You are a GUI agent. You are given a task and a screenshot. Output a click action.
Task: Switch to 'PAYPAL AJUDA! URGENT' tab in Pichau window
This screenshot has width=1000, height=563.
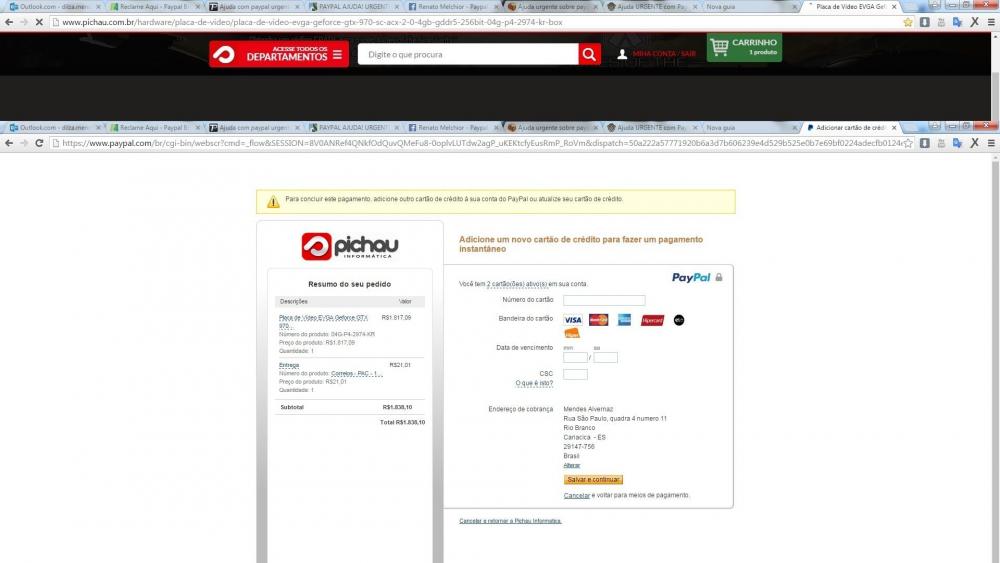pyautogui.click(x=352, y=6)
